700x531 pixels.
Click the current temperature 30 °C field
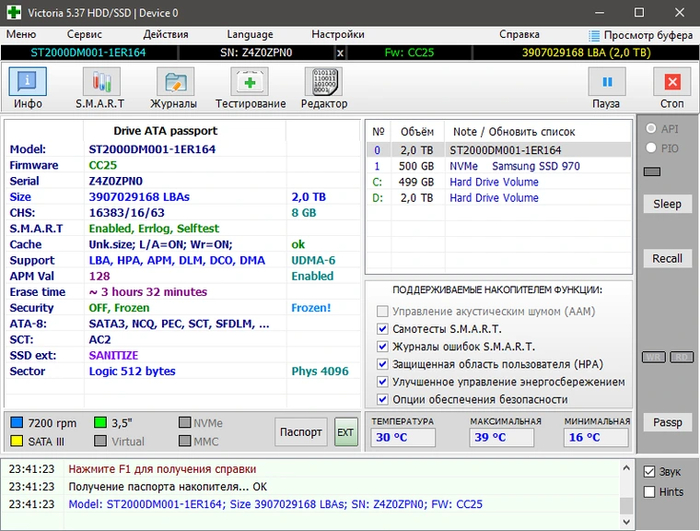click(403, 437)
